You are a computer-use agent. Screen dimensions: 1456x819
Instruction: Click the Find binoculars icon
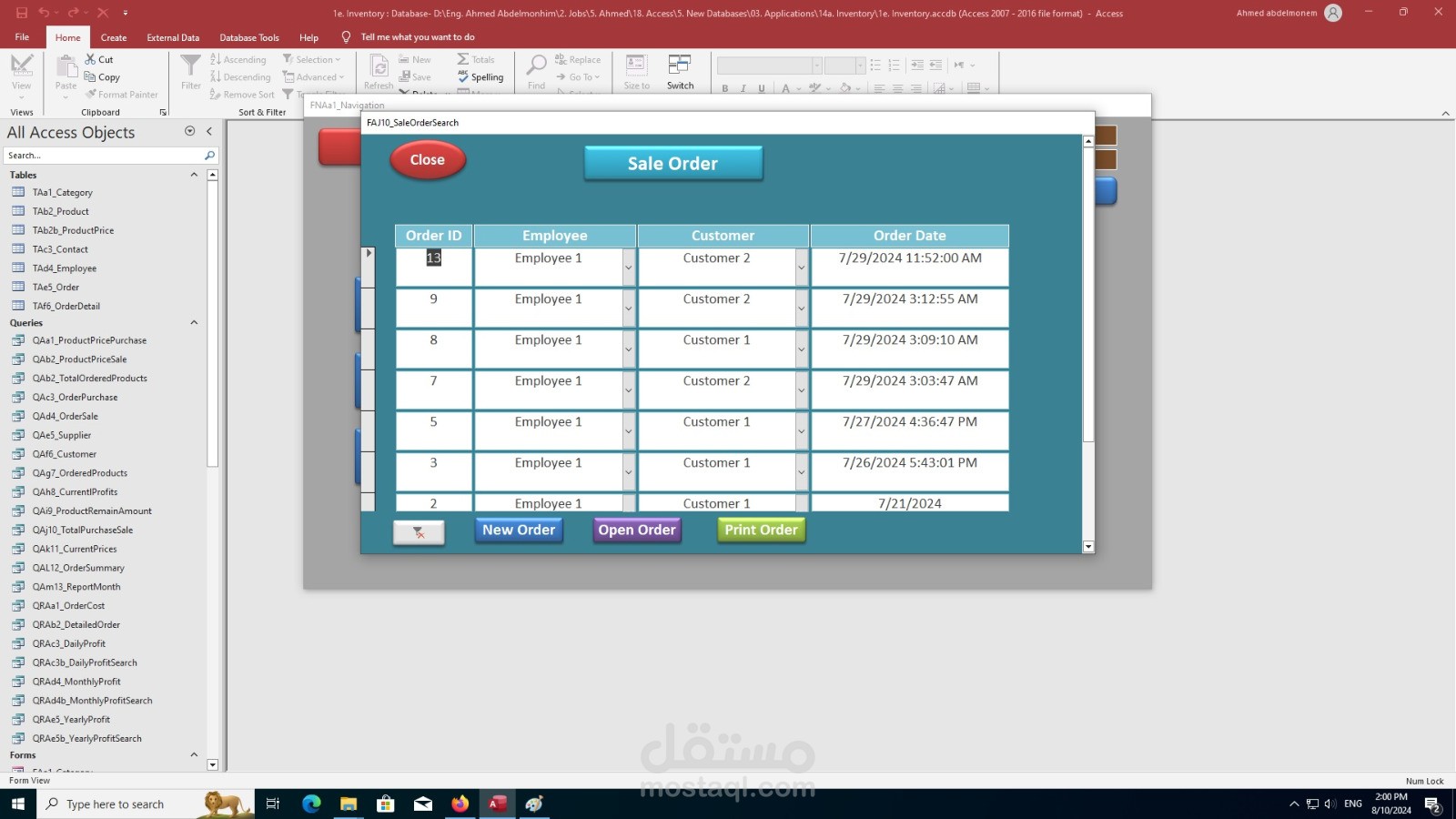[x=536, y=66]
